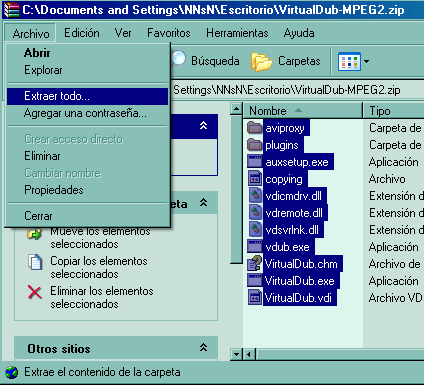Click the aviproxy folder icon
This screenshot has height=385, width=424.
click(255, 128)
